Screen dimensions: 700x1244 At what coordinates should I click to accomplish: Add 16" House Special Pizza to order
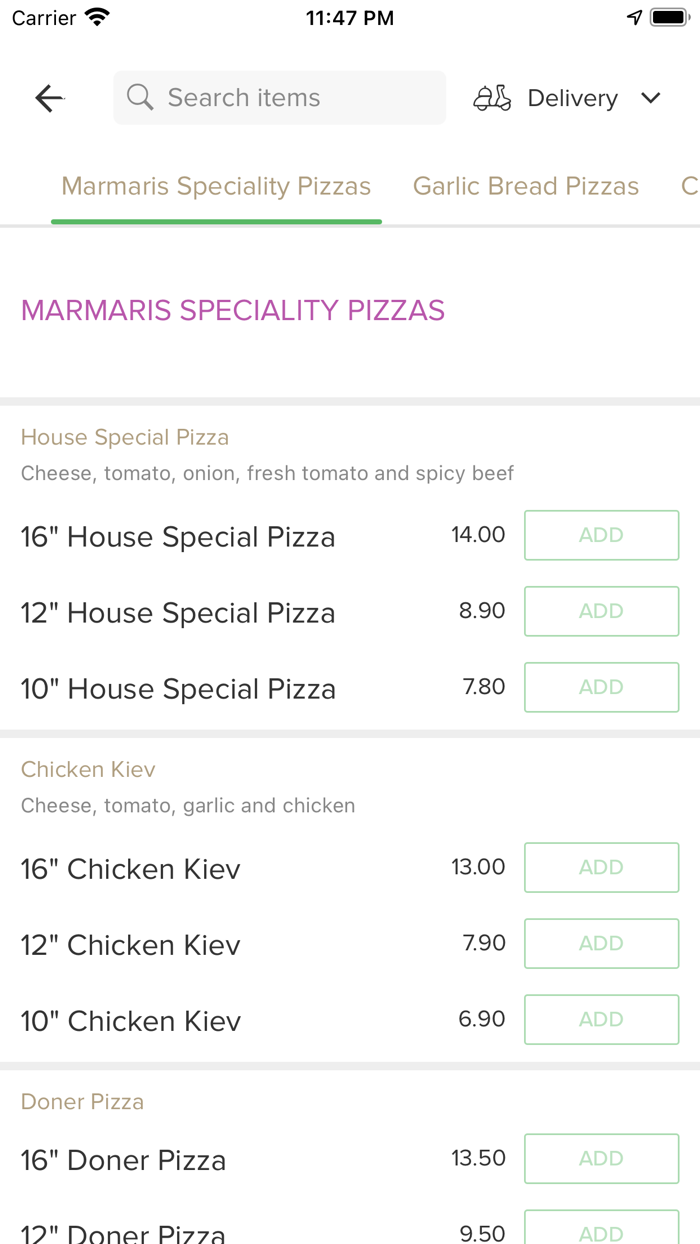[601, 535]
